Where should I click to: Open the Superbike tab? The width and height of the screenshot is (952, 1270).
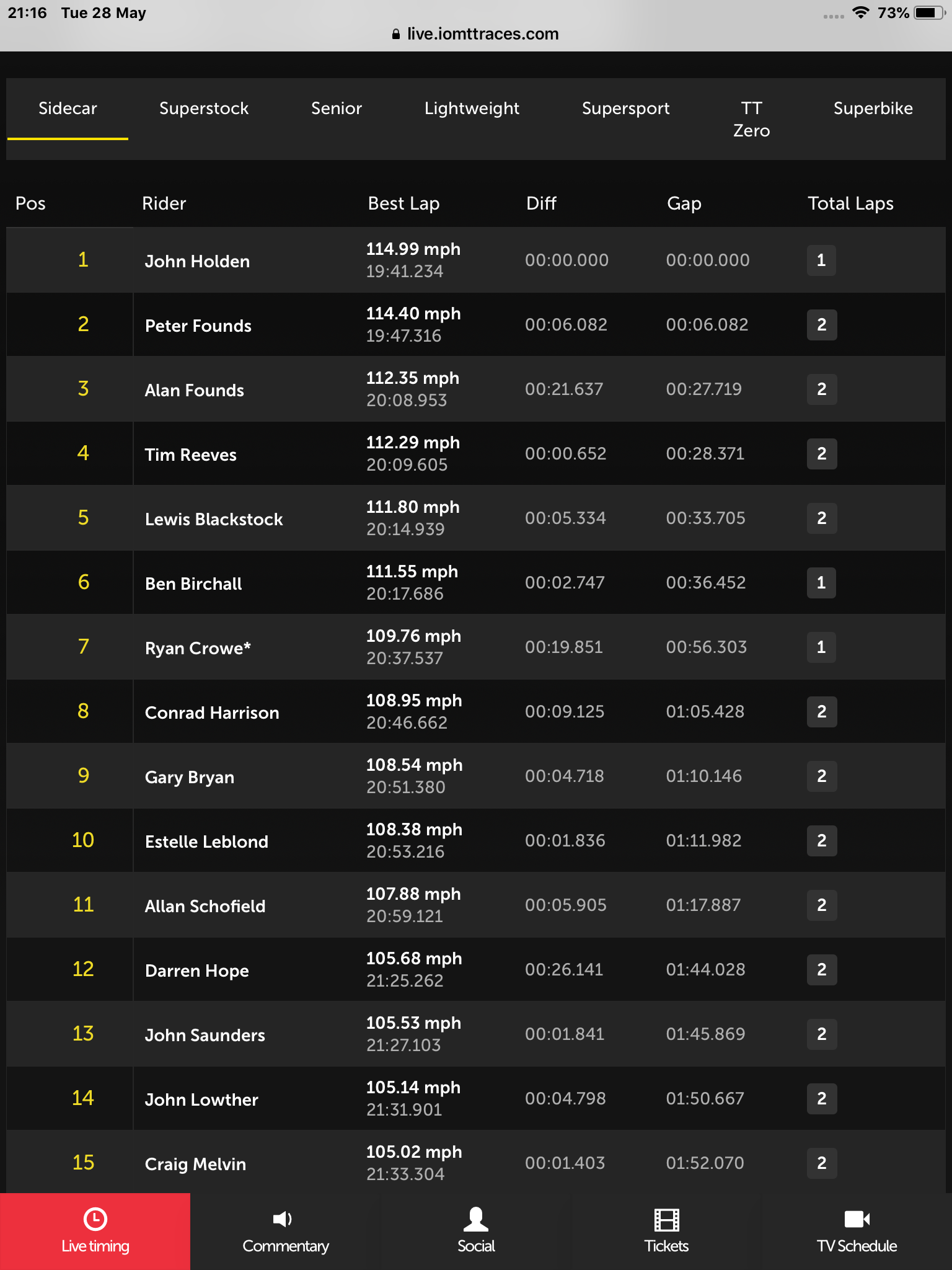pyautogui.click(x=873, y=109)
